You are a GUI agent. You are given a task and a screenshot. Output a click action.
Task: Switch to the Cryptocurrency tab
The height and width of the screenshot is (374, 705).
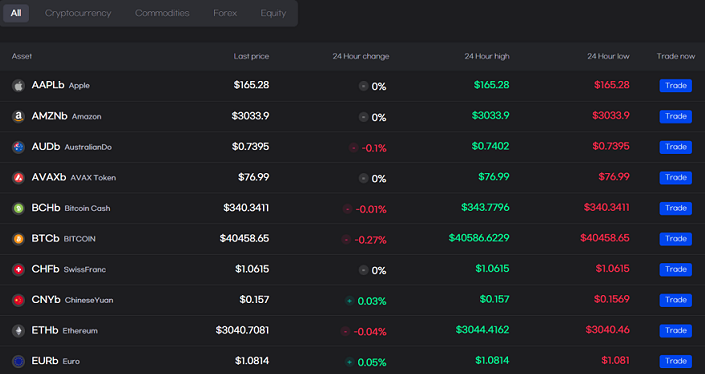click(x=78, y=13)
